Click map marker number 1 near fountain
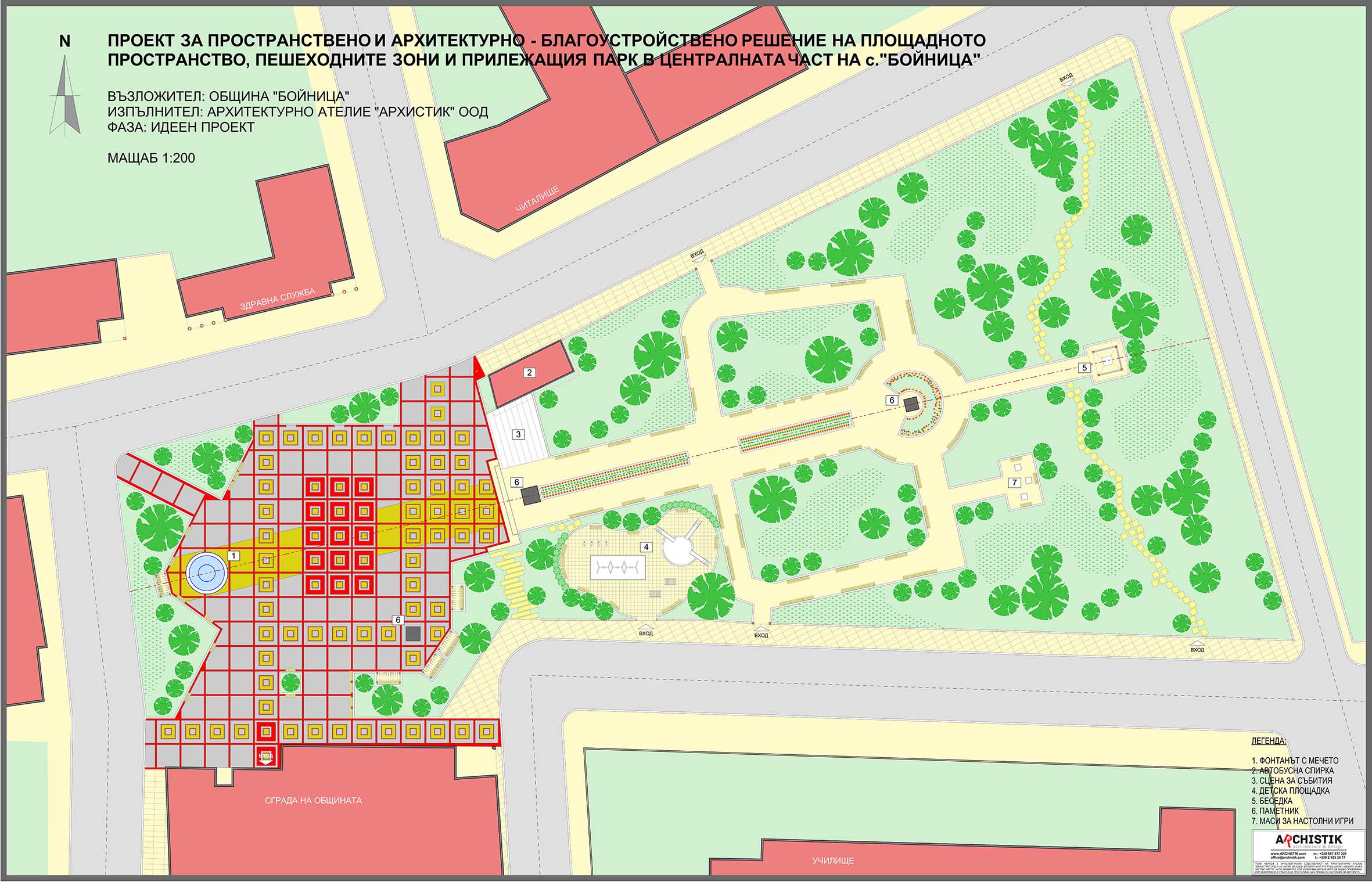Viewport: 1372px width, 882px height. click(234, 556)
